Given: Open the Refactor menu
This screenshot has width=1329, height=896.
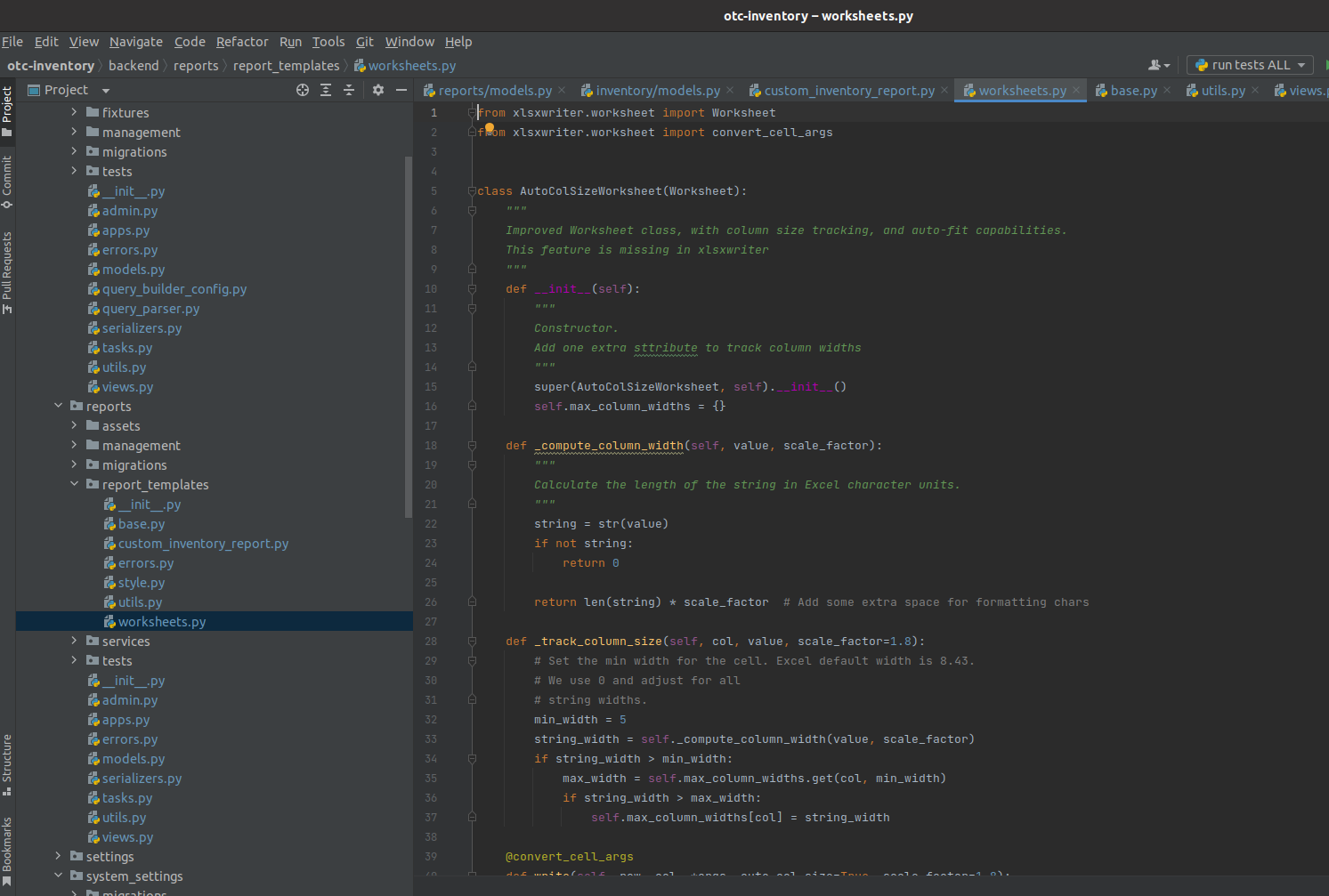Looking at the screenshot, I should [241, 42].
